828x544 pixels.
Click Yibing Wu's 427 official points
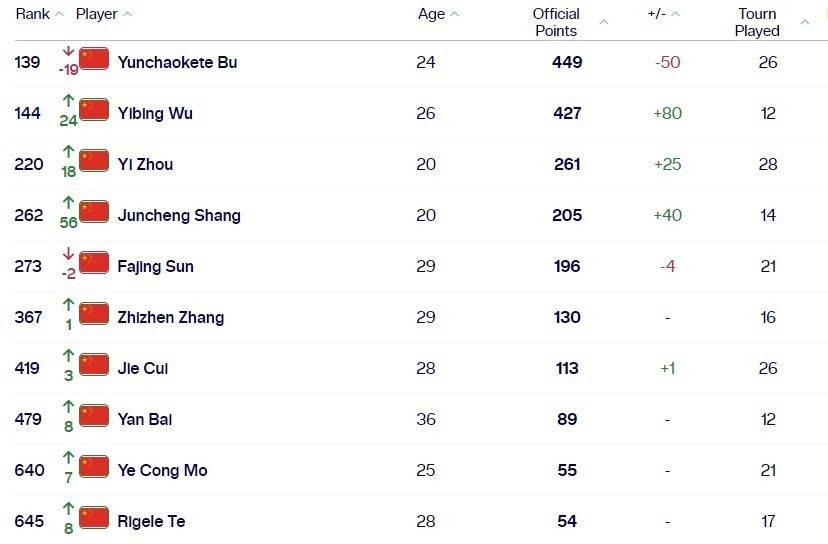(567, 113)
